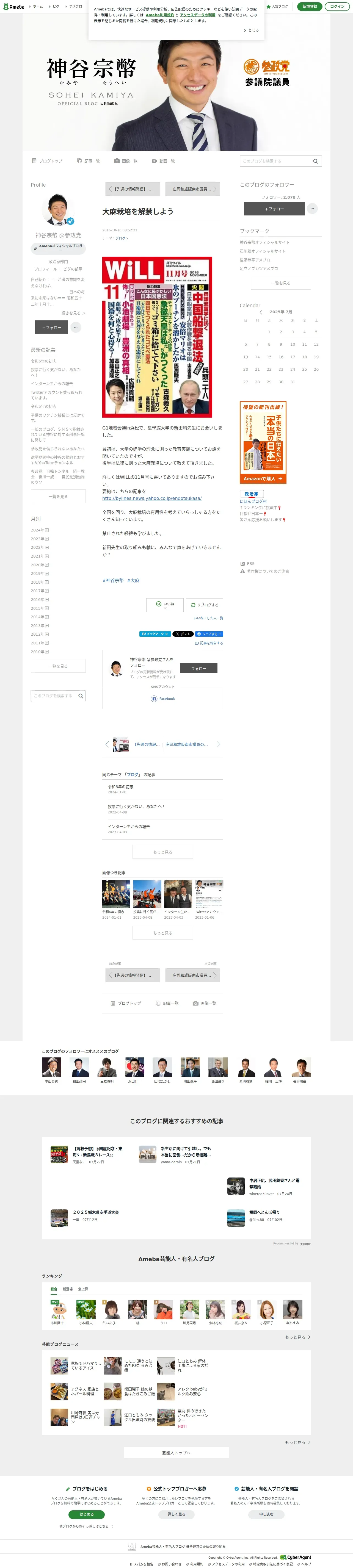Open 続きを見る link in profile

point(73,313)
